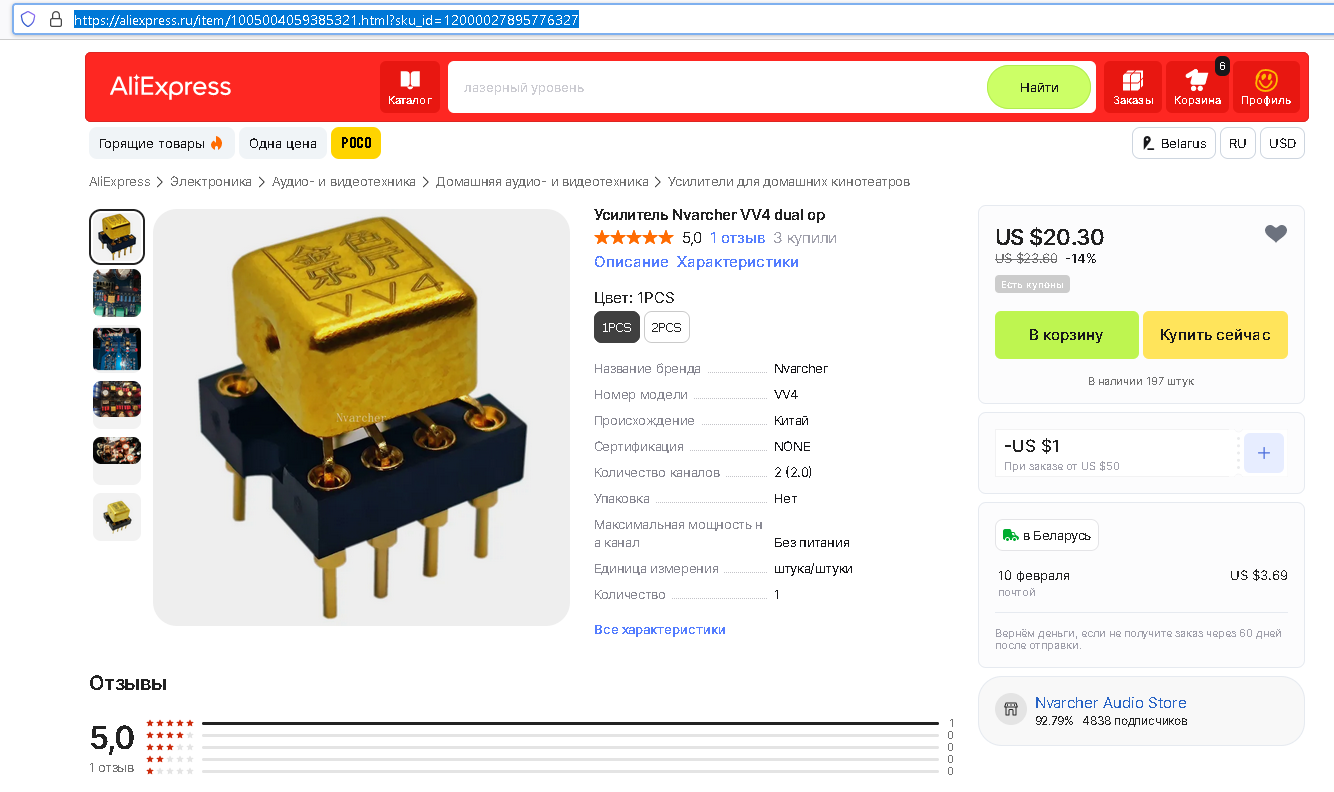The height and width of the screenshot is (792, 1334).
Task: Open the Профиль smiley profile icon
Action: click(x=1266, y=87)
